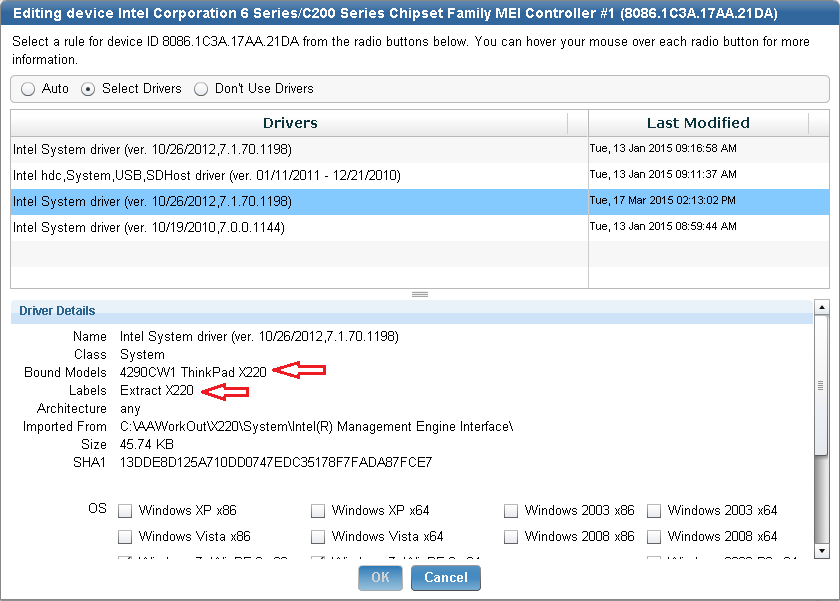Check the Windows 2003 x64 box
The width and height of the screenshot is (840, 601).
click(x=654, y=510)
